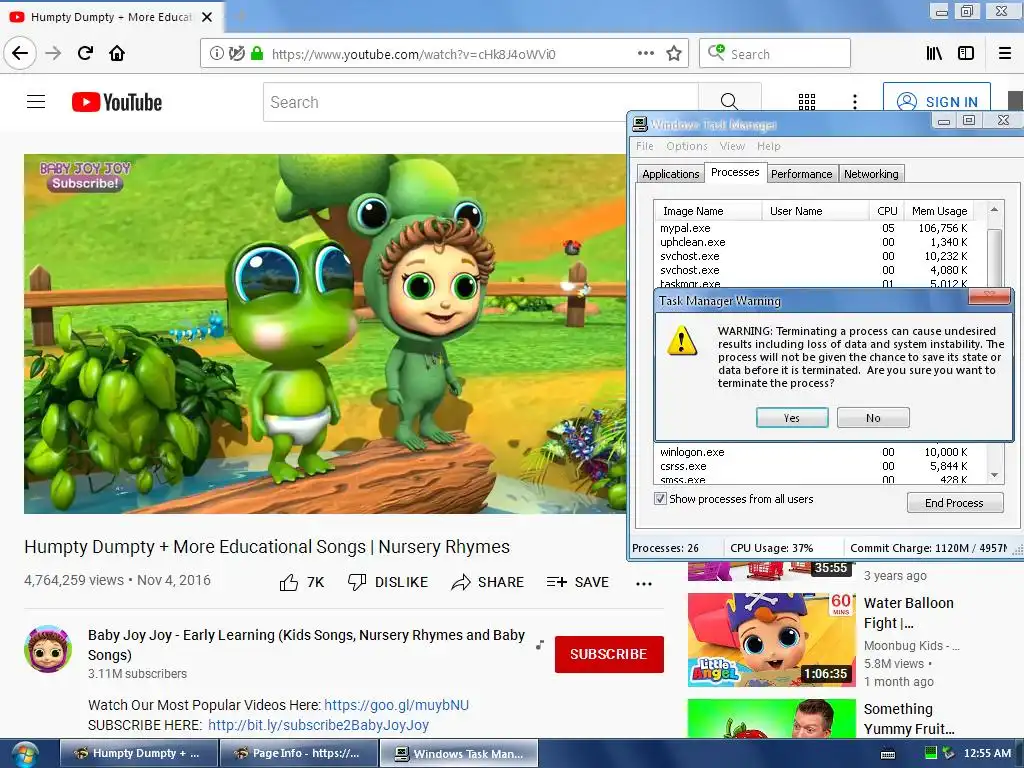The width and height of the screenshot is (1024, 768).
Task: Toggle Show processes from all users checkbox
Action: pyautogui.click(x=660, y=499)
